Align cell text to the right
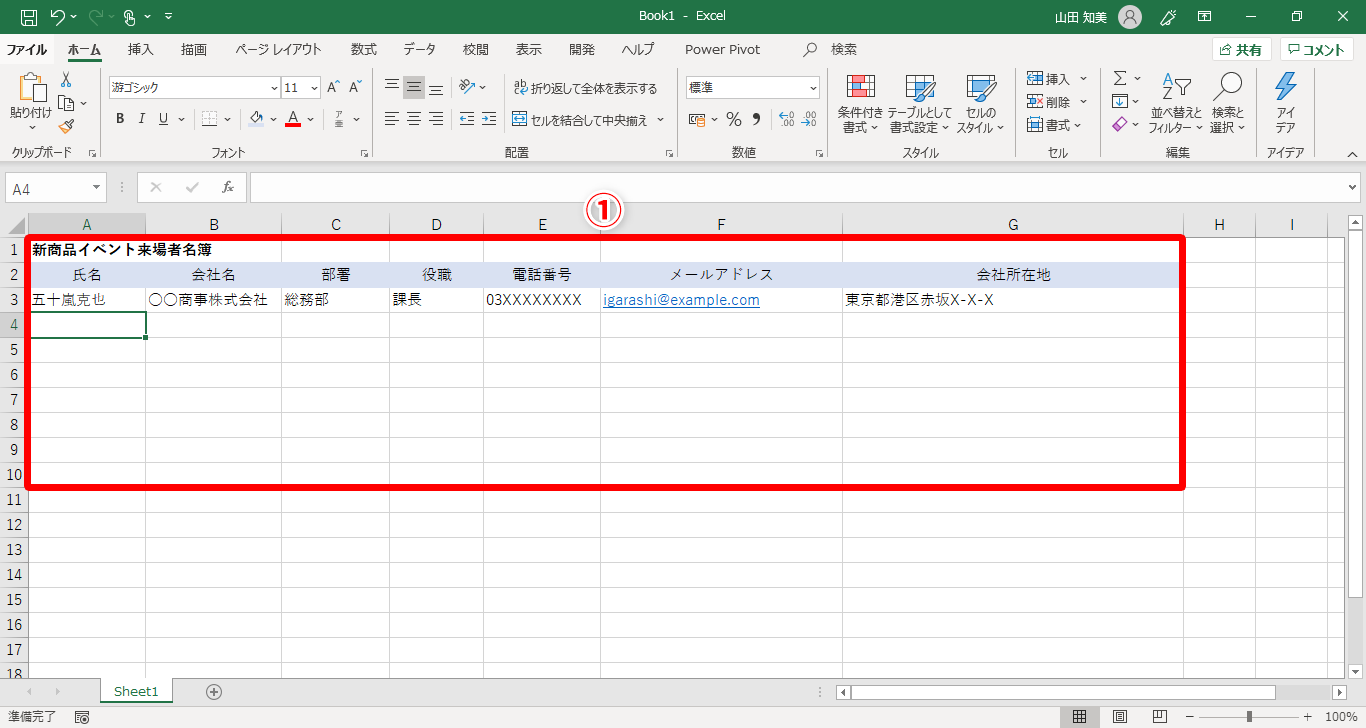This screenshot has width=1366, height=728. 436,119
